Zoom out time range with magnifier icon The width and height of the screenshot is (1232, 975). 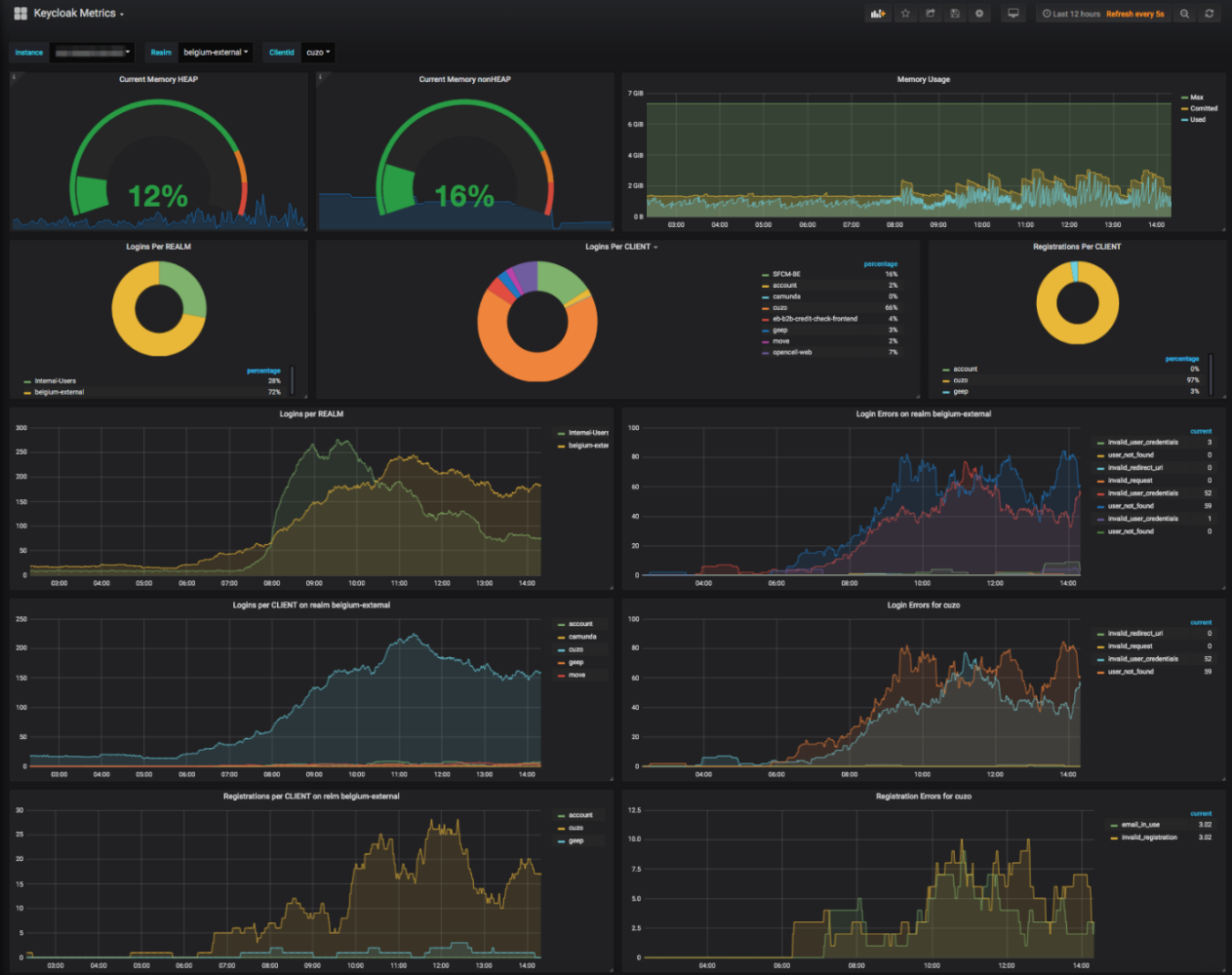coord(1184,13)
